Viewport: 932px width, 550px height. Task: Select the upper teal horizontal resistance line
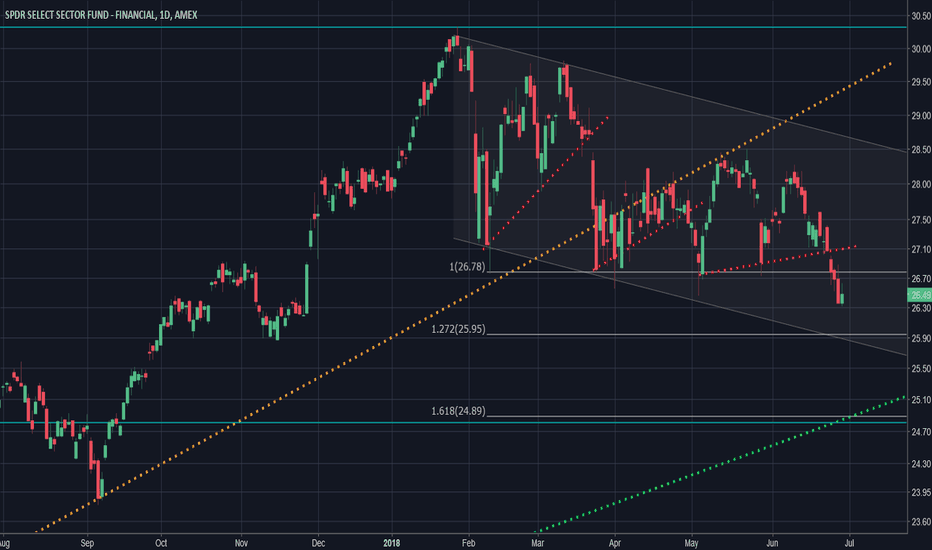(454, 27)
